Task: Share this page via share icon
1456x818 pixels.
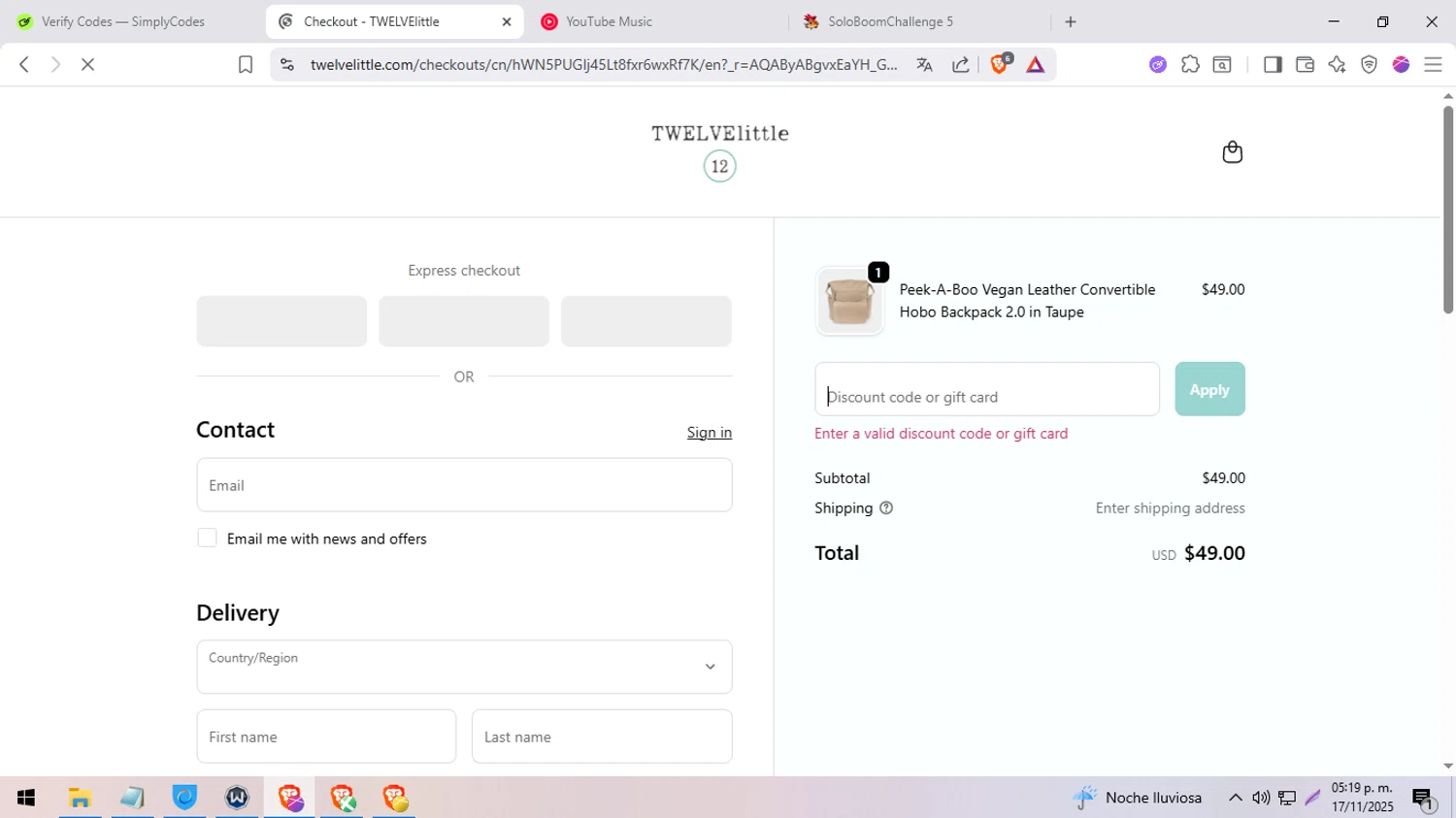Action: [960, 64]
